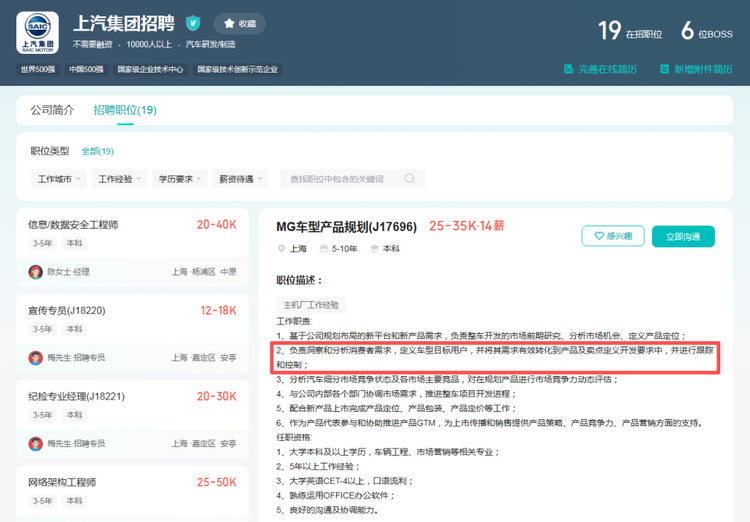
Task: Open the 信息/数据安全工程师 job card
Action: pos(73,225)
